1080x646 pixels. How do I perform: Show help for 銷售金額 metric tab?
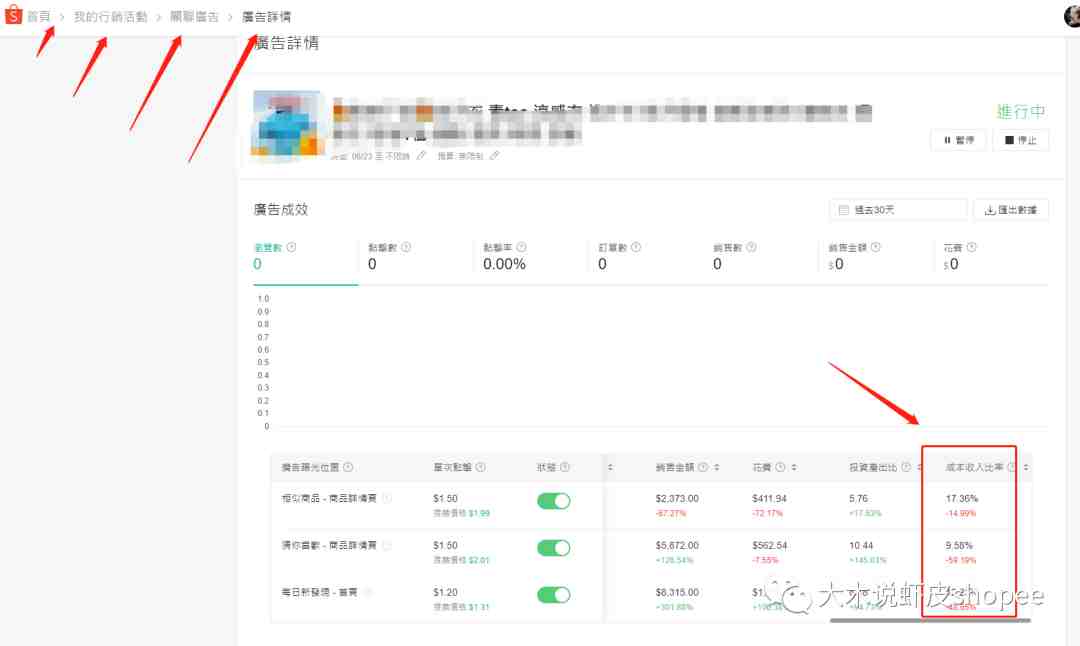click(x=875, y=247)
